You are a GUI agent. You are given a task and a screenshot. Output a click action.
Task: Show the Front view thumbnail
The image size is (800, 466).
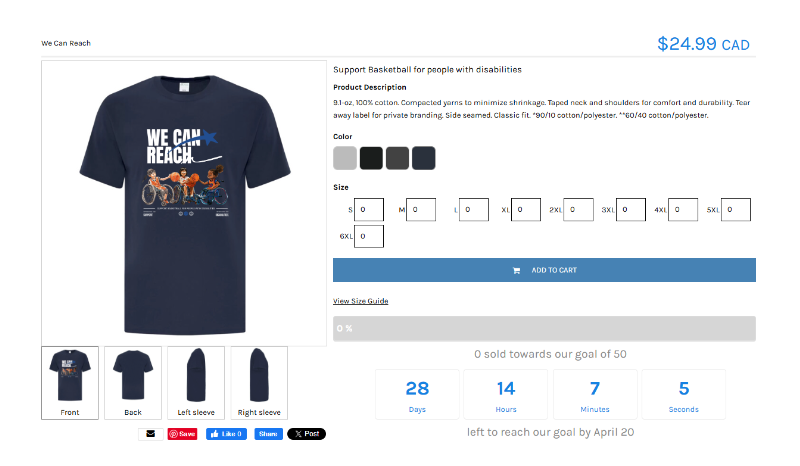coord(70,383)
